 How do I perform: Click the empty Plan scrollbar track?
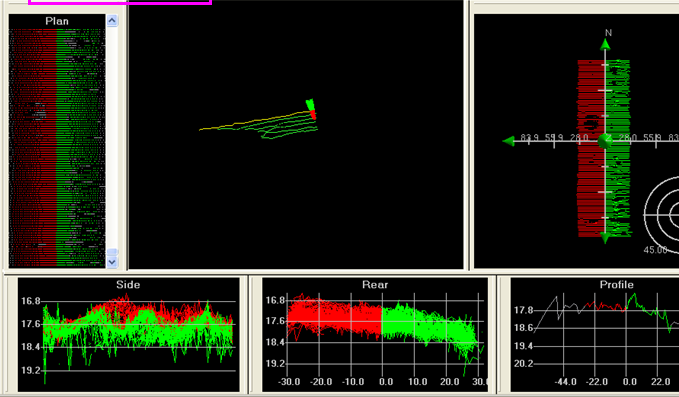(112, 137)
